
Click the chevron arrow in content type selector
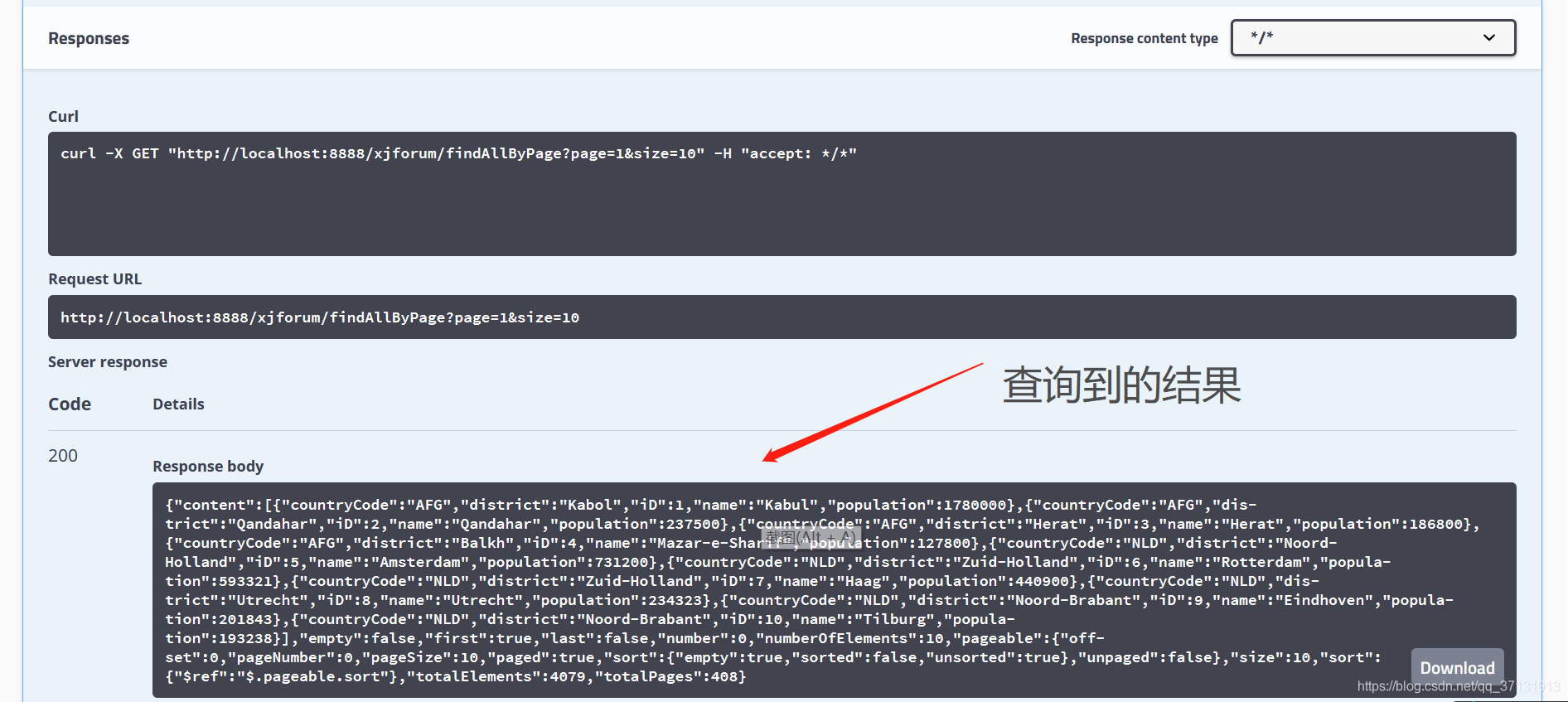click(x=1488, y=38)
